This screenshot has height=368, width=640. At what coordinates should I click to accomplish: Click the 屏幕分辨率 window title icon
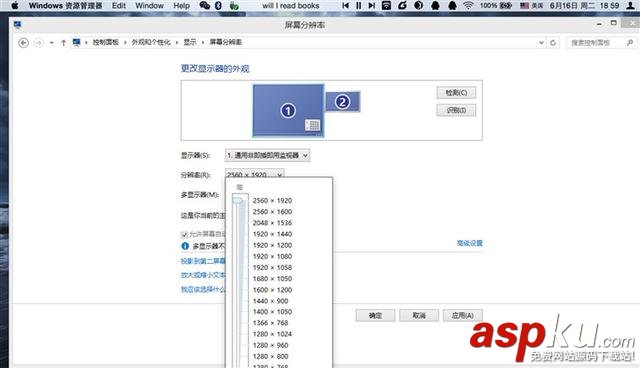click(17, 25)
